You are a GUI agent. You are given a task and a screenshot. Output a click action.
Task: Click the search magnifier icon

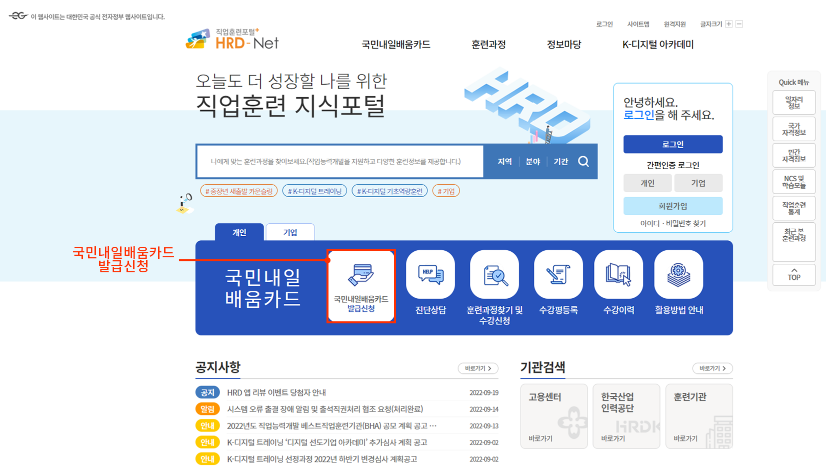tap(584, 162)
